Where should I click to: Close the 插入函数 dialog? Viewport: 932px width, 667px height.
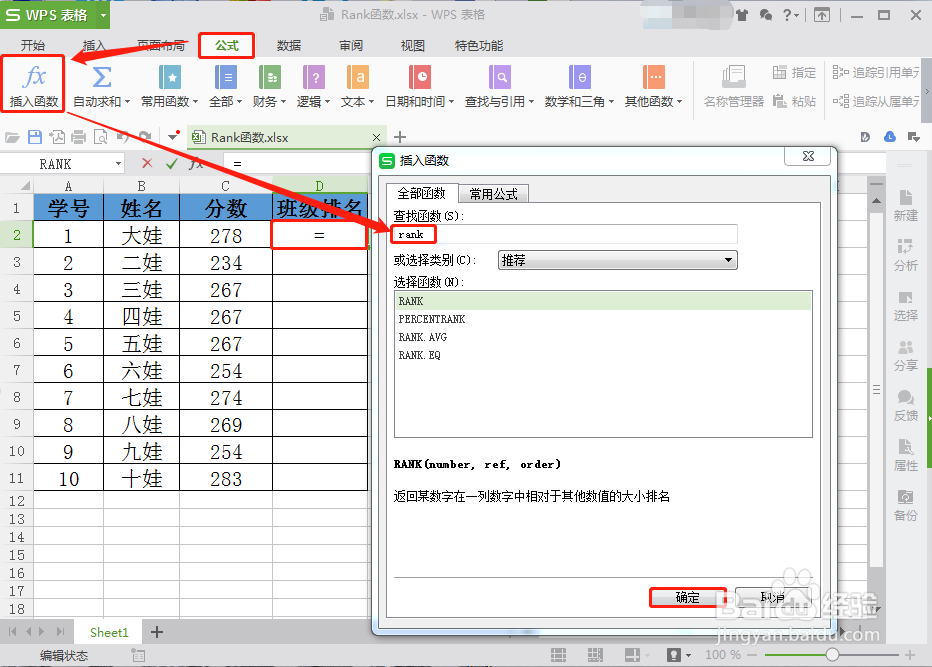[x=808, y=156]
